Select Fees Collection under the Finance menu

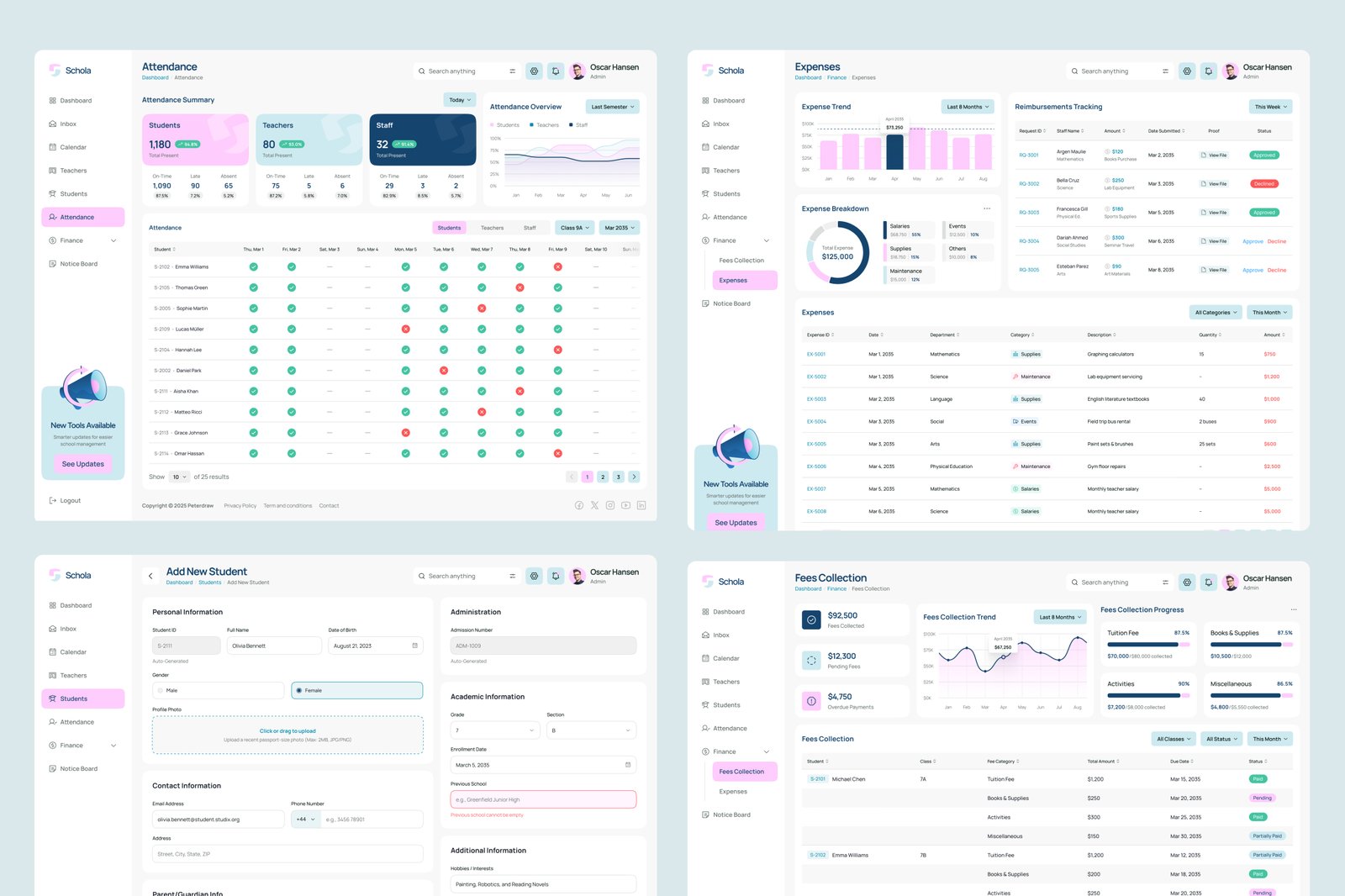pos(743,771)
